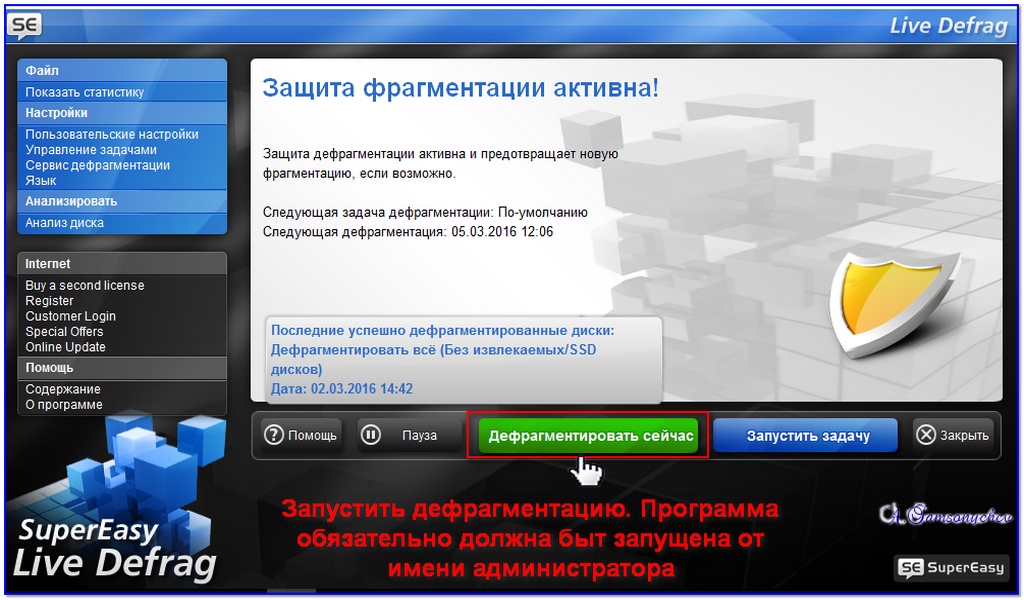Screen dimensions: 1024x600
Task: Open О программе about entry
Action: pos(64,405)
